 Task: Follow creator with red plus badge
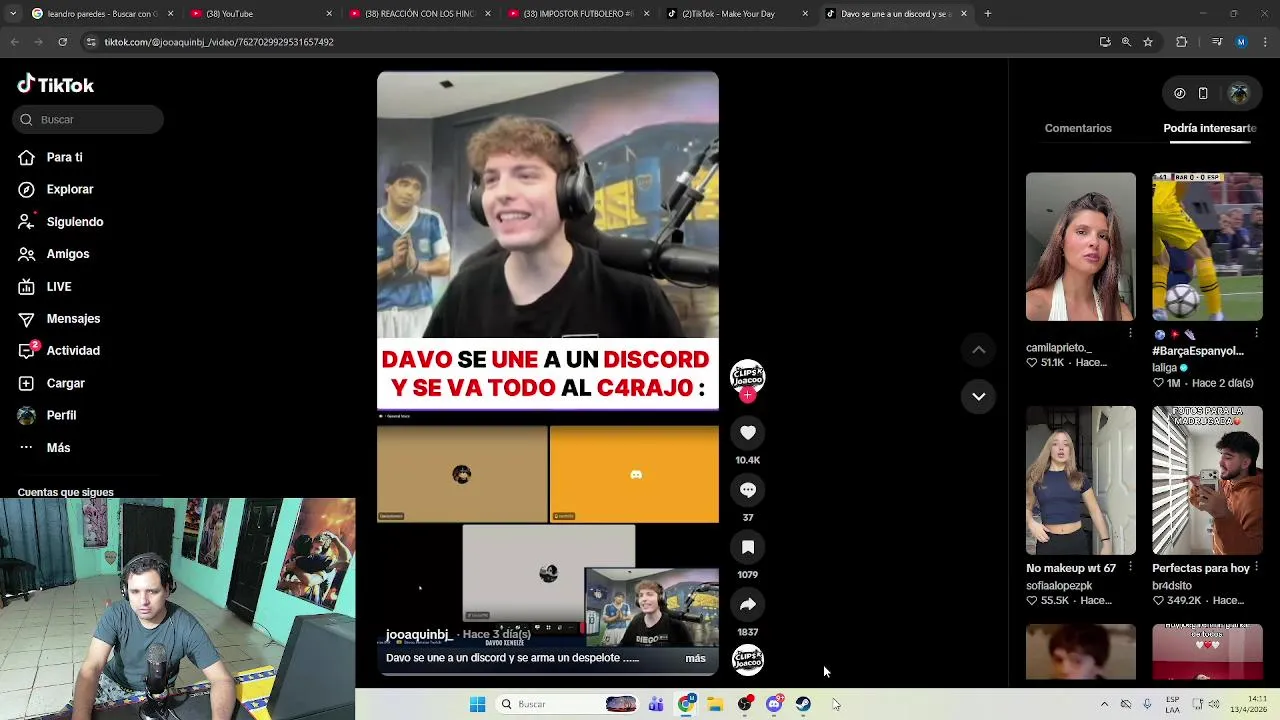[x=747, y=395]
